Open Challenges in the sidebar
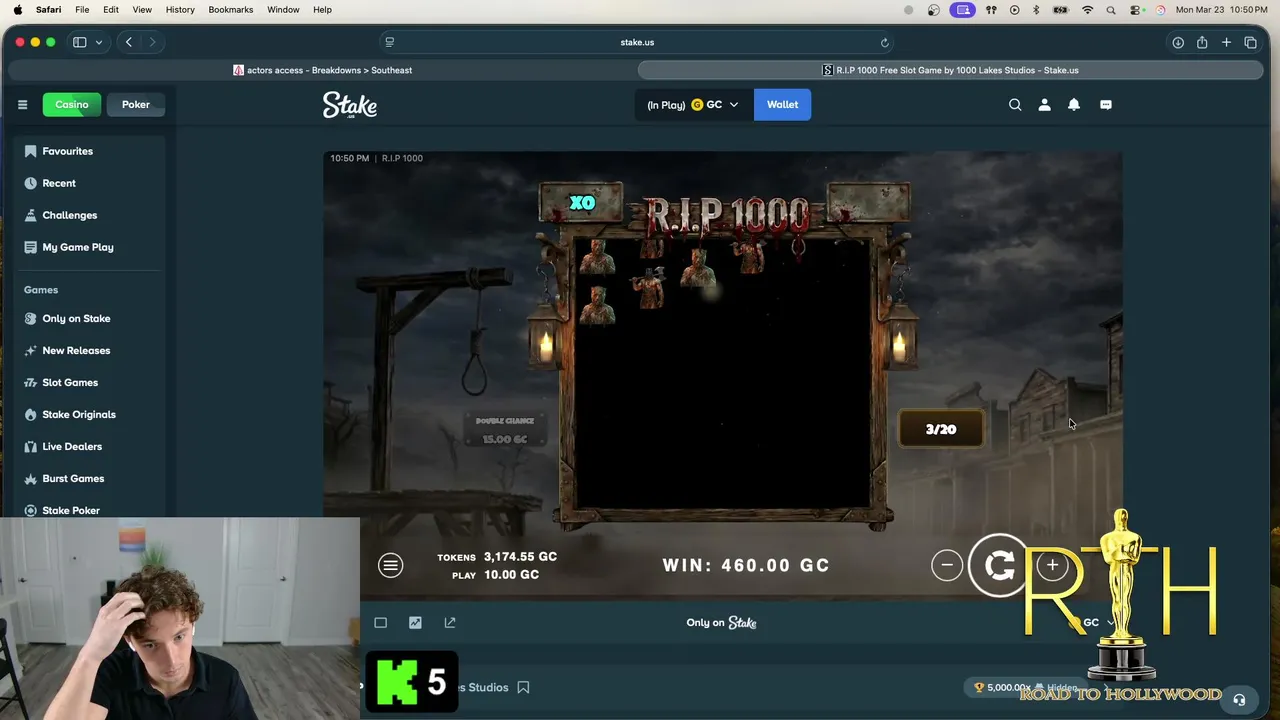This screenshot has width=1280, height=720. tap(90, 215)
